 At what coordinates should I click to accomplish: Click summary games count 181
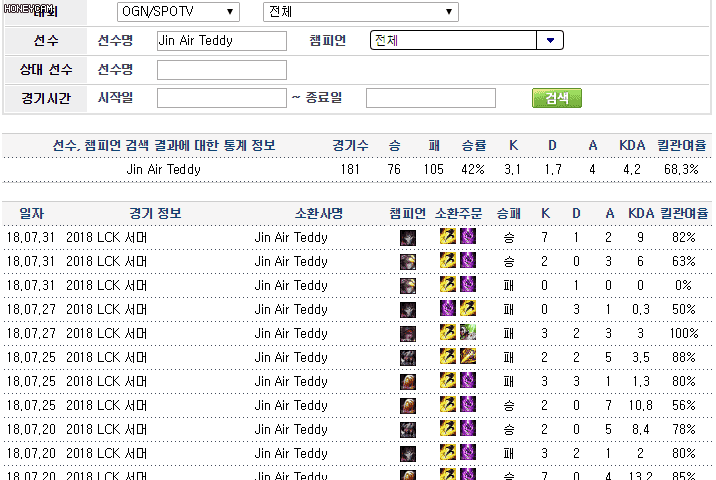[x=350, y=169]
